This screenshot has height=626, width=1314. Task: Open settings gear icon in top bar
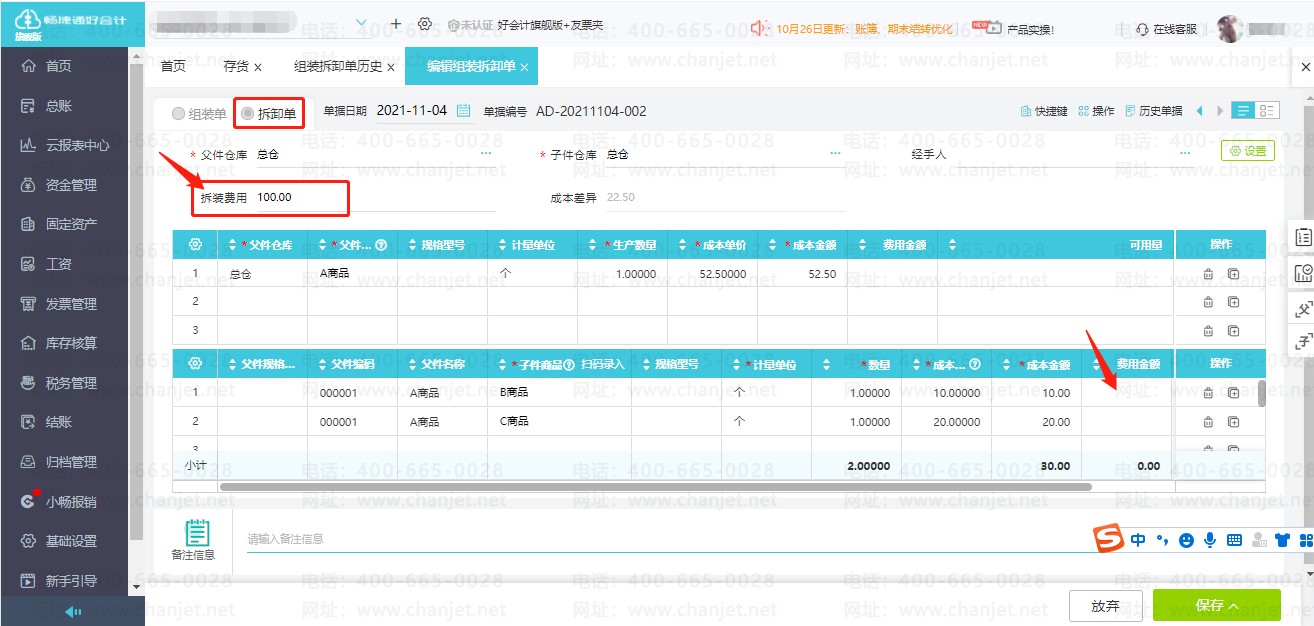(x=425, y=24)
